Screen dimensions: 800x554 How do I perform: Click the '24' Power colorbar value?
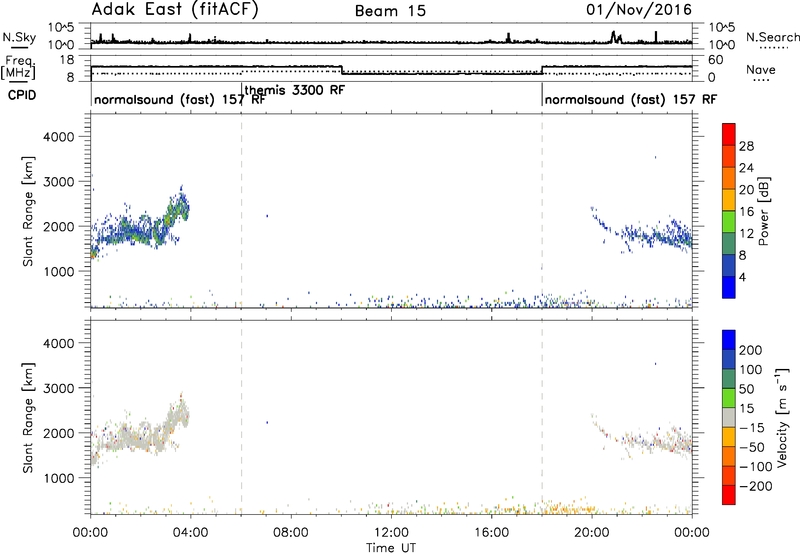tap(746, 168)
